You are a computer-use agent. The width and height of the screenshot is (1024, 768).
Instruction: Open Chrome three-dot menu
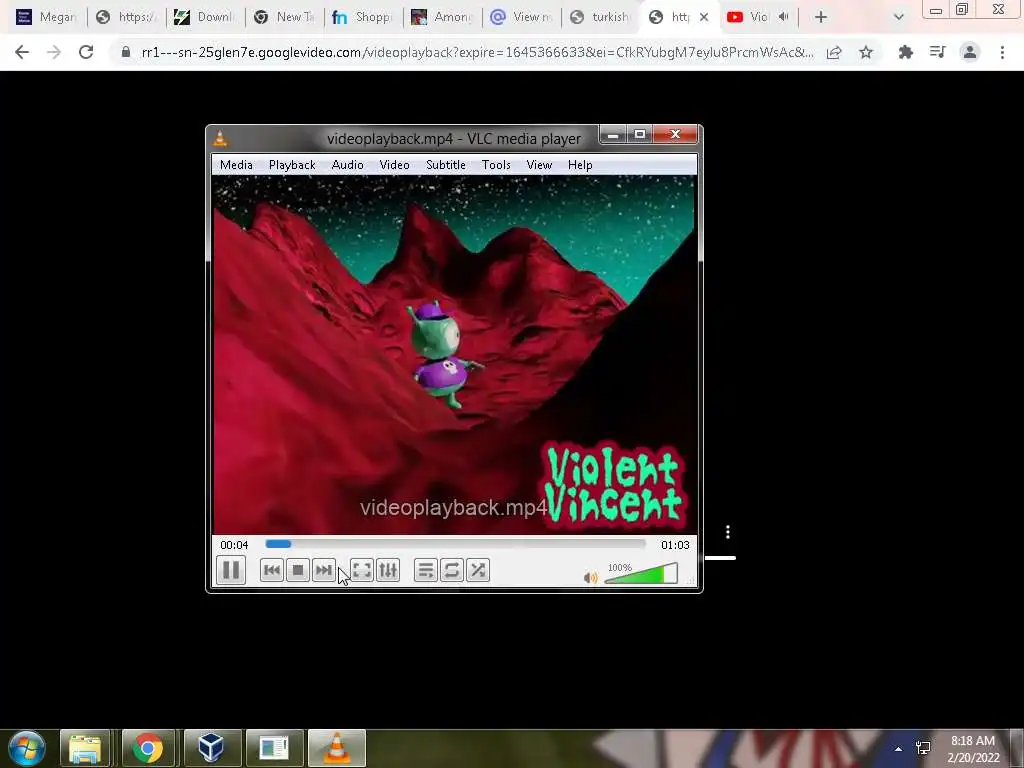click(x=1002, y=52)
